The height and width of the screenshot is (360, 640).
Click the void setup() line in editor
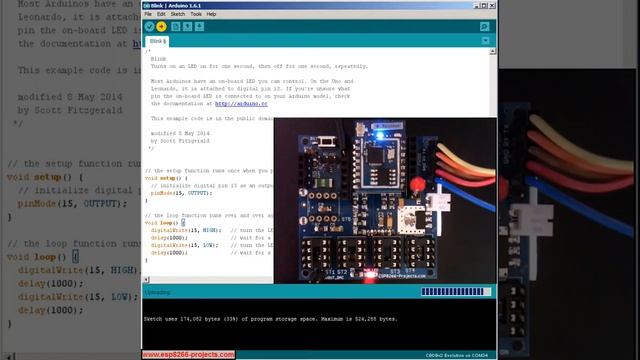(166, 178)
